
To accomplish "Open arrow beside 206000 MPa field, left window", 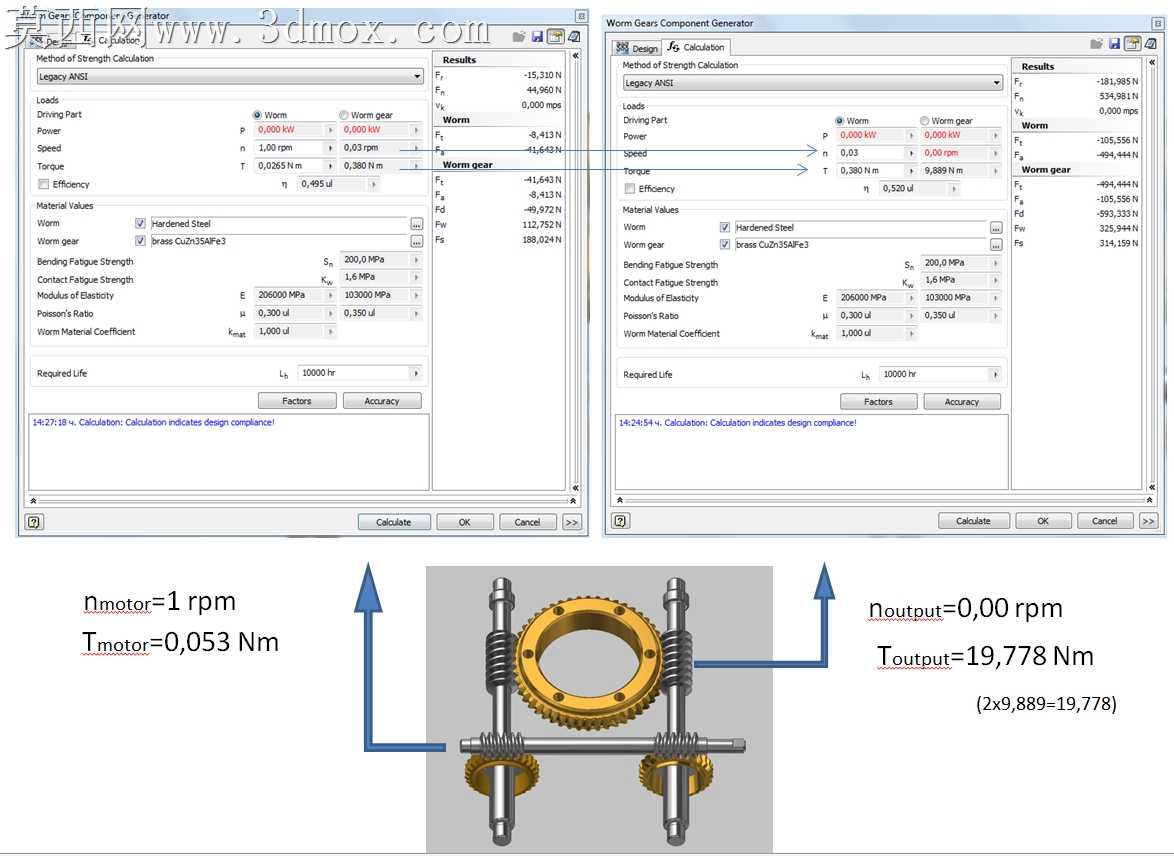I will pyautogui.click(x=330, y=296).
